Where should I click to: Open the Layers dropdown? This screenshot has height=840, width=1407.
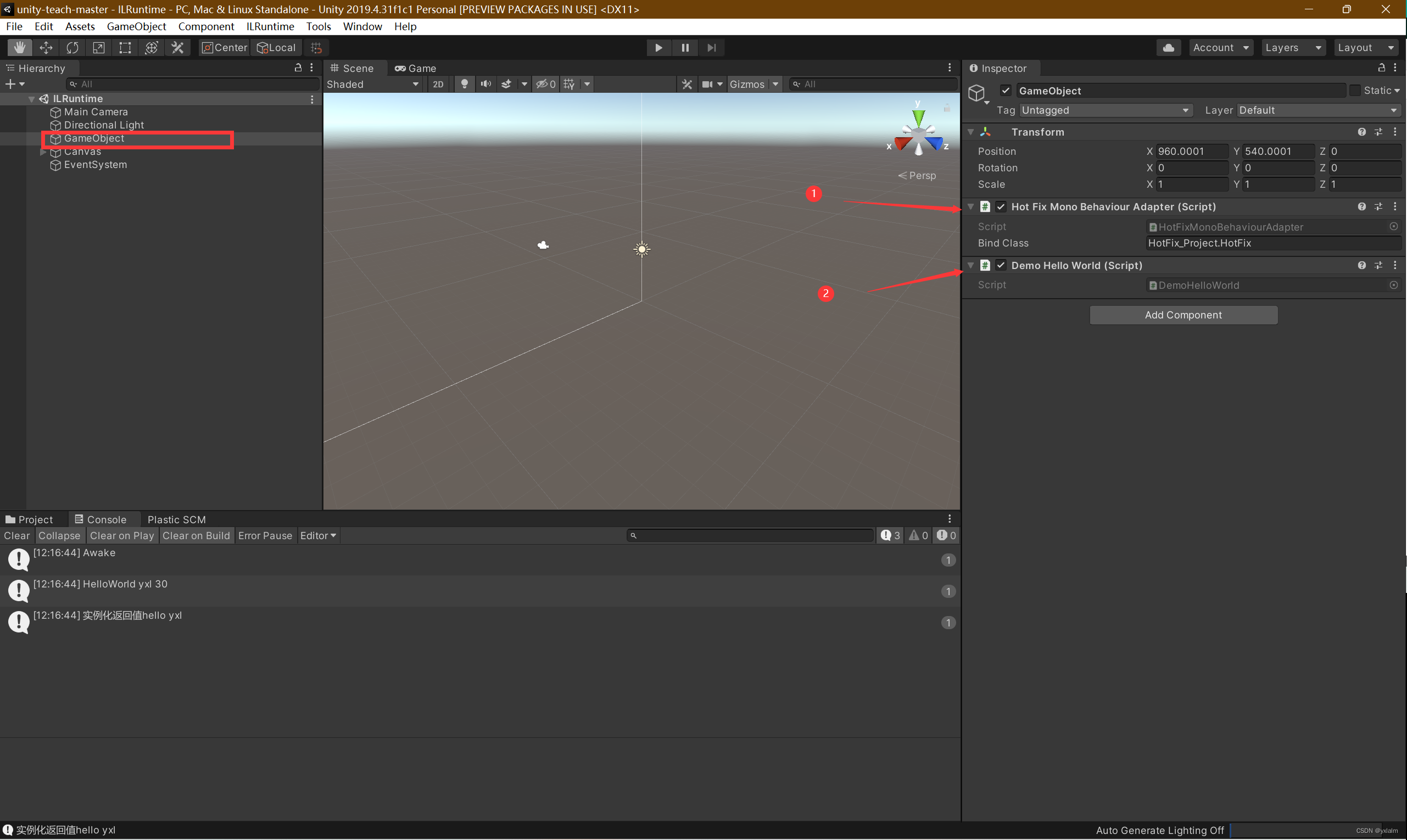click(1293, 48)
